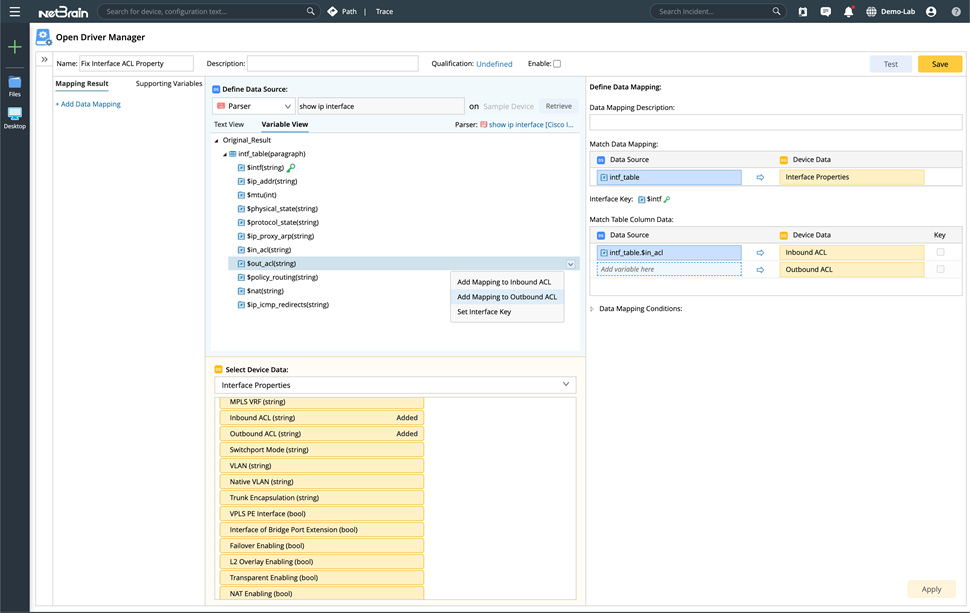Viewport: 970px width, 613px height.
Task: Click the Add Data Mapping link
Action: (88, 104)
